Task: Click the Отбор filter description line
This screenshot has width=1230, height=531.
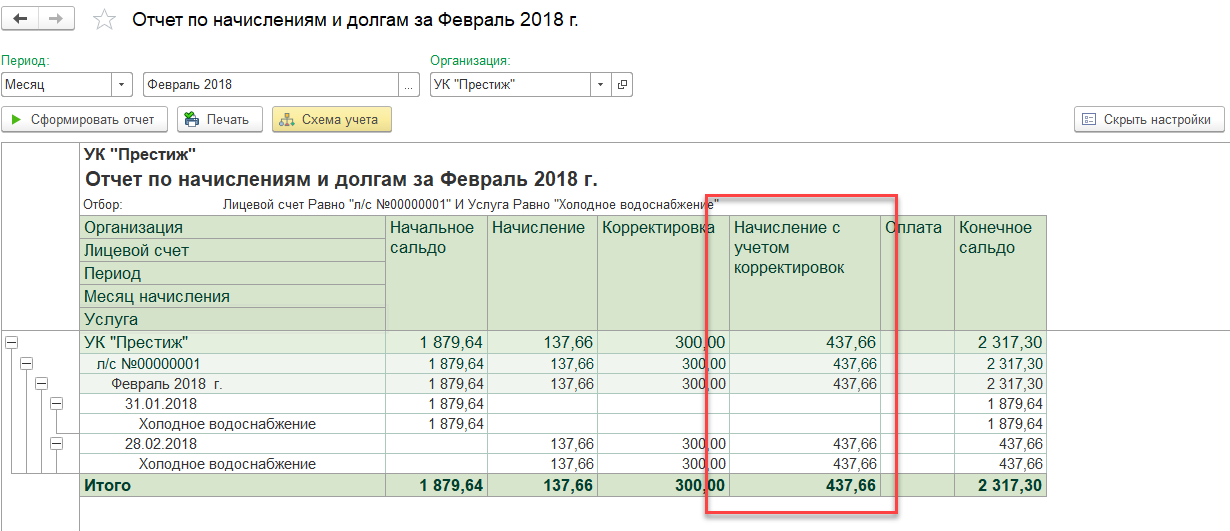Action: click(401, 204)
